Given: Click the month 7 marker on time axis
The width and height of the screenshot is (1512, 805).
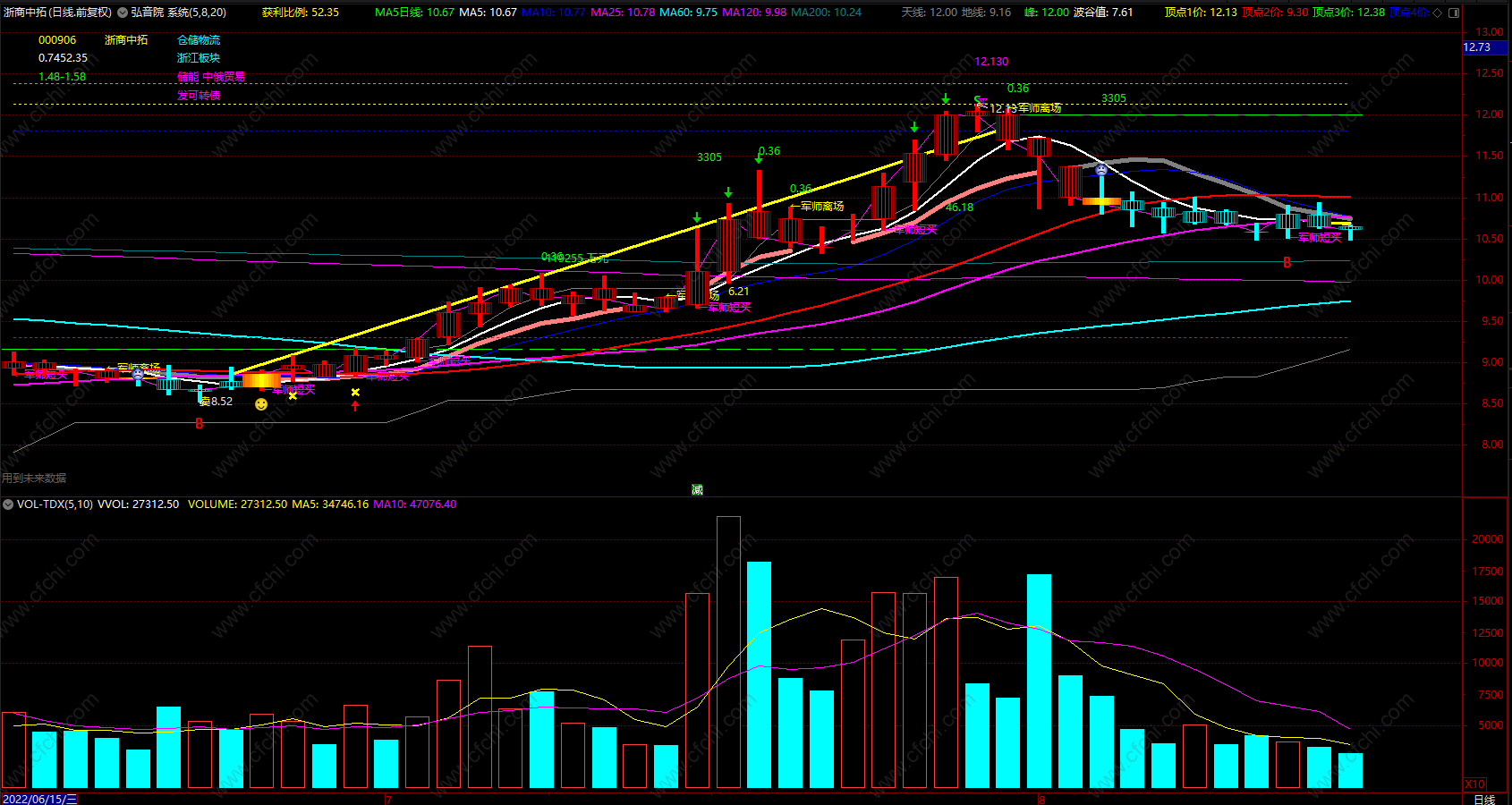Looking at the screenshot, I should [388, 799].
